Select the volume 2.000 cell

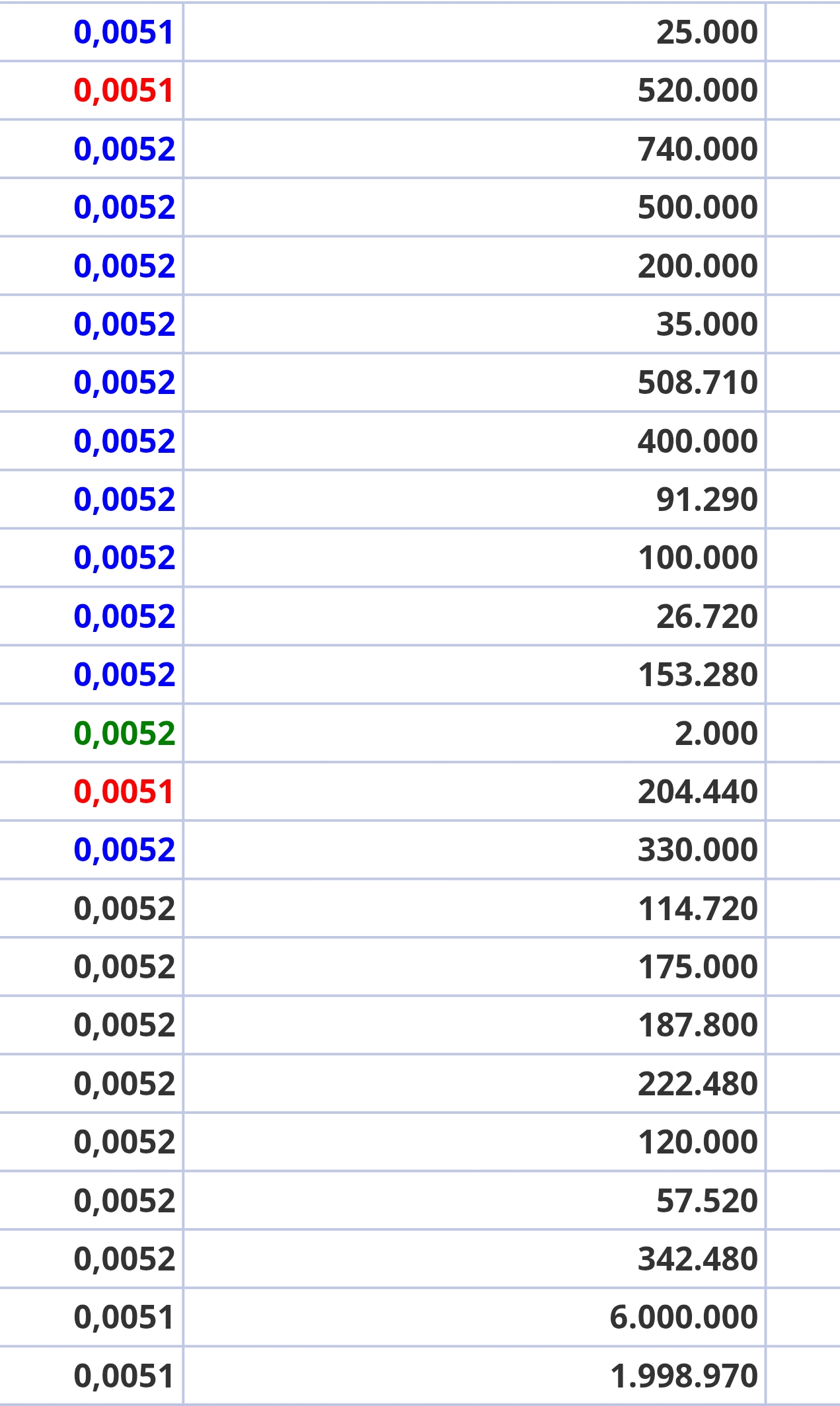click(475, 733)
